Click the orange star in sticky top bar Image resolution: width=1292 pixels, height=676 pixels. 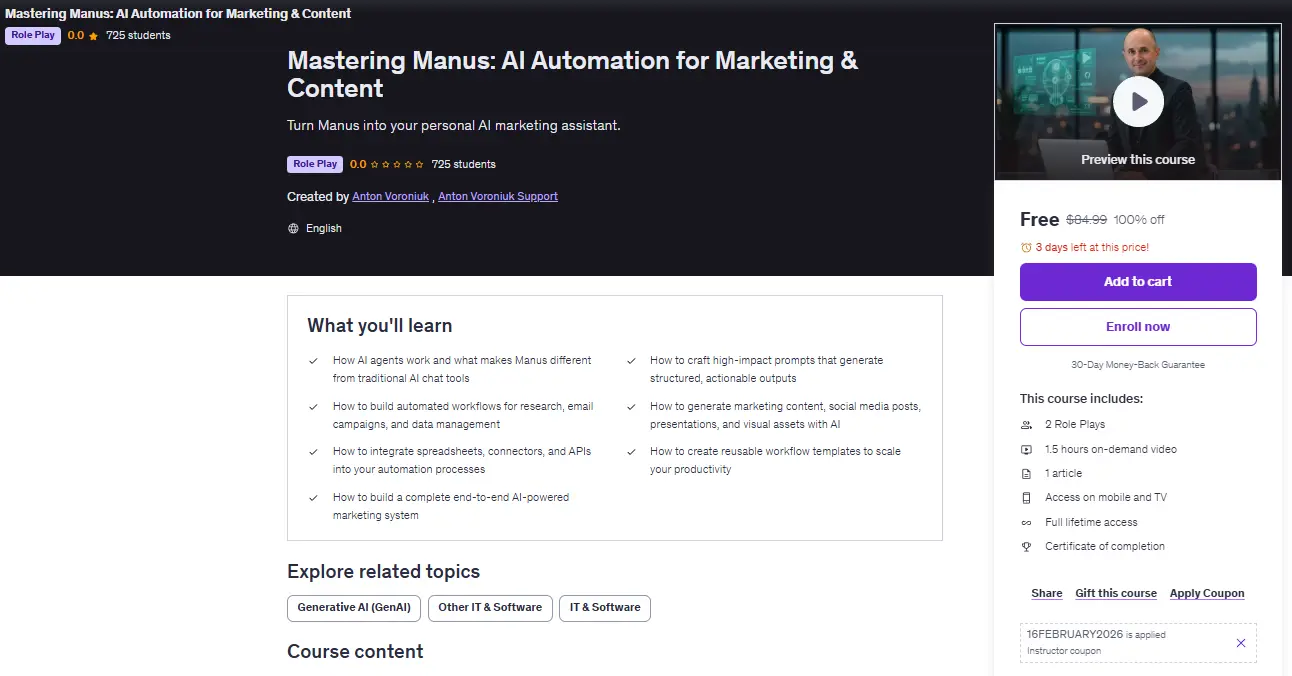click(x=93, y=35)
